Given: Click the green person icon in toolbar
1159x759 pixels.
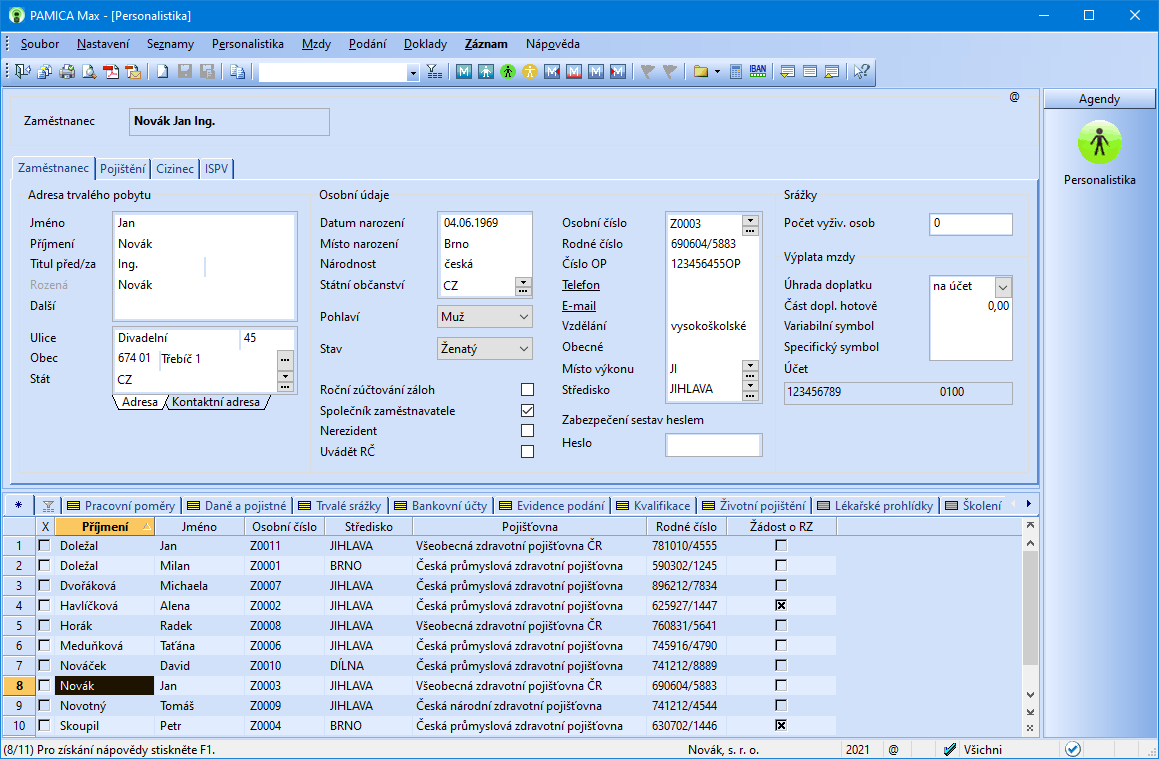Looking at the screenshot, I should click(508, 72).
